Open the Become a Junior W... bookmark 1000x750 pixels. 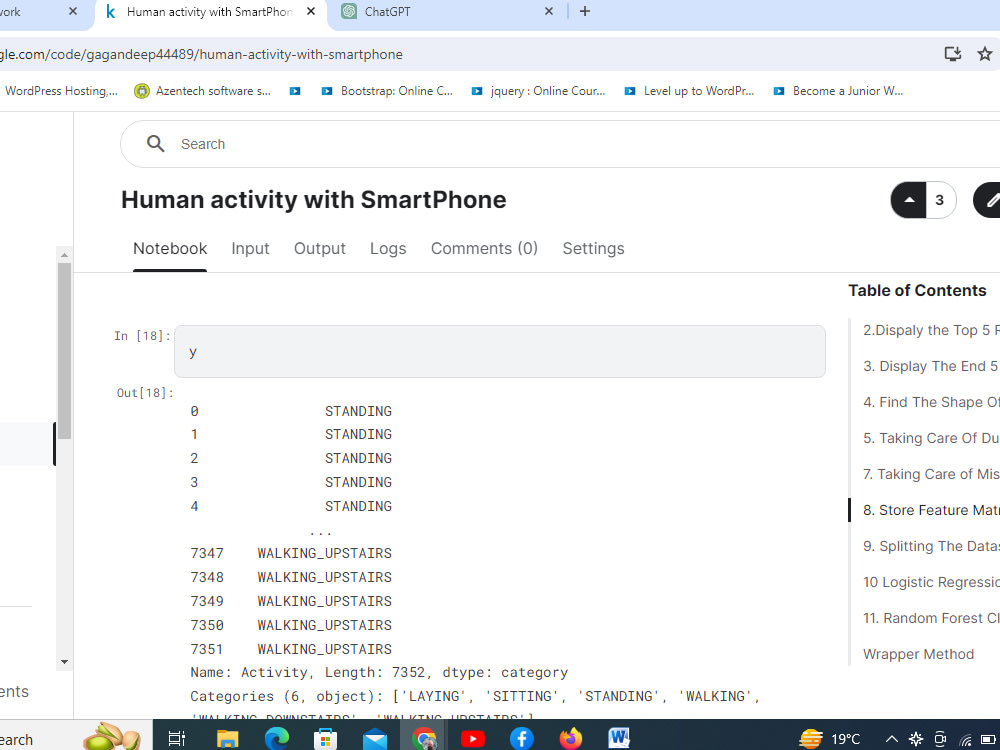[x=838, y=91]
